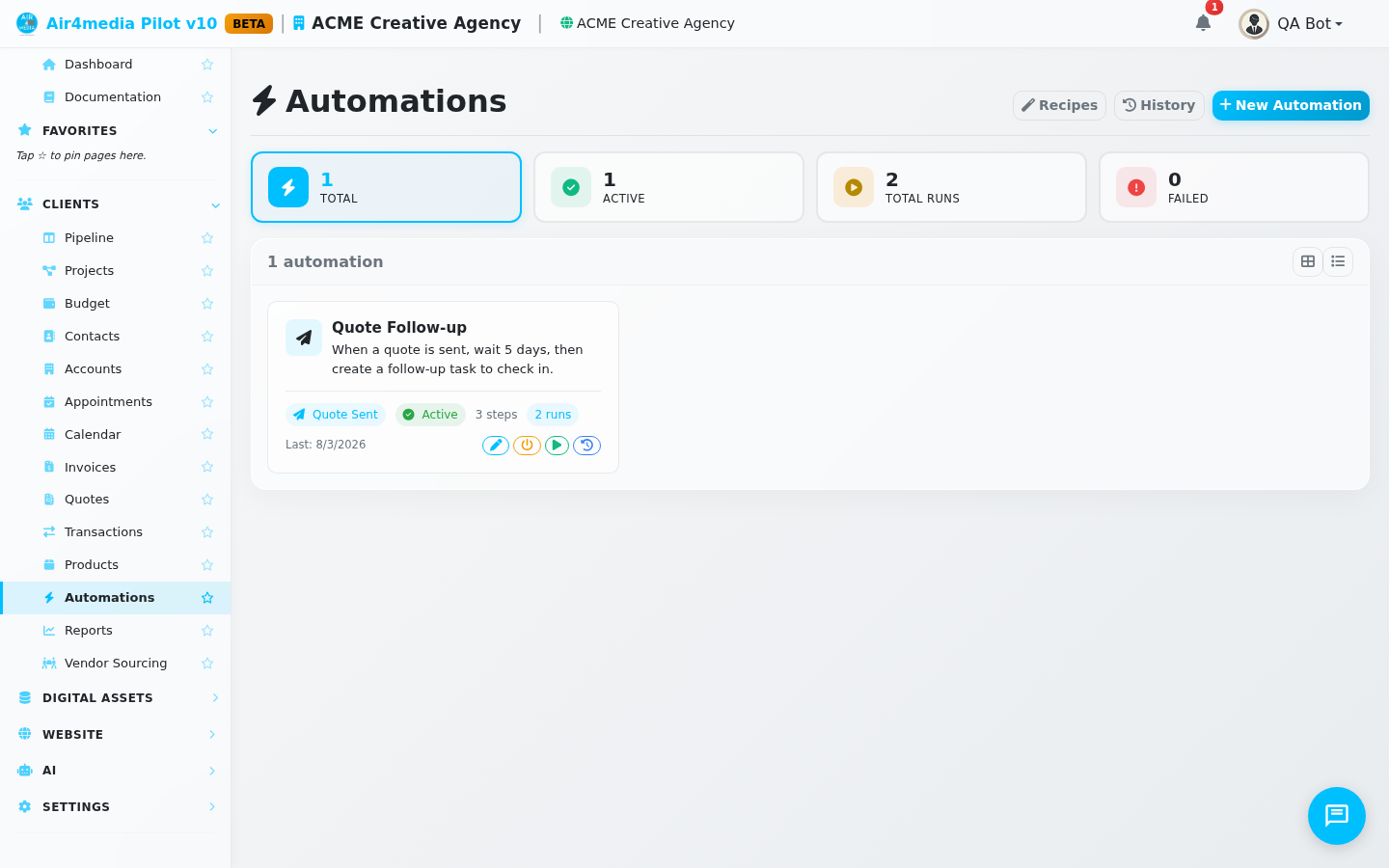
Task: Star the Reports page
Action: pos(207,631)
